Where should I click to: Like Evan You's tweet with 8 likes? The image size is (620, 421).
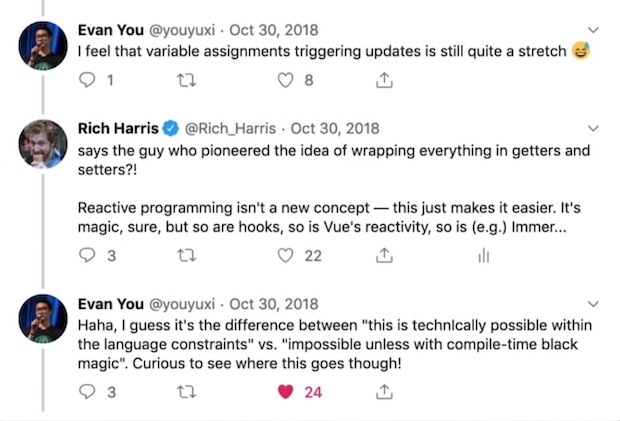click(285, 80)
